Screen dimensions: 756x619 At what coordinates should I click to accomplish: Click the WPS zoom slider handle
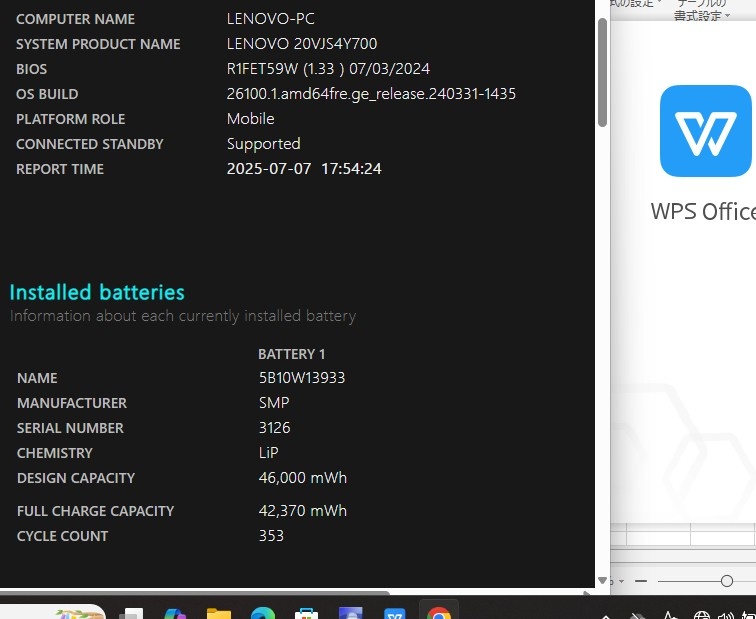pos(727,581)
